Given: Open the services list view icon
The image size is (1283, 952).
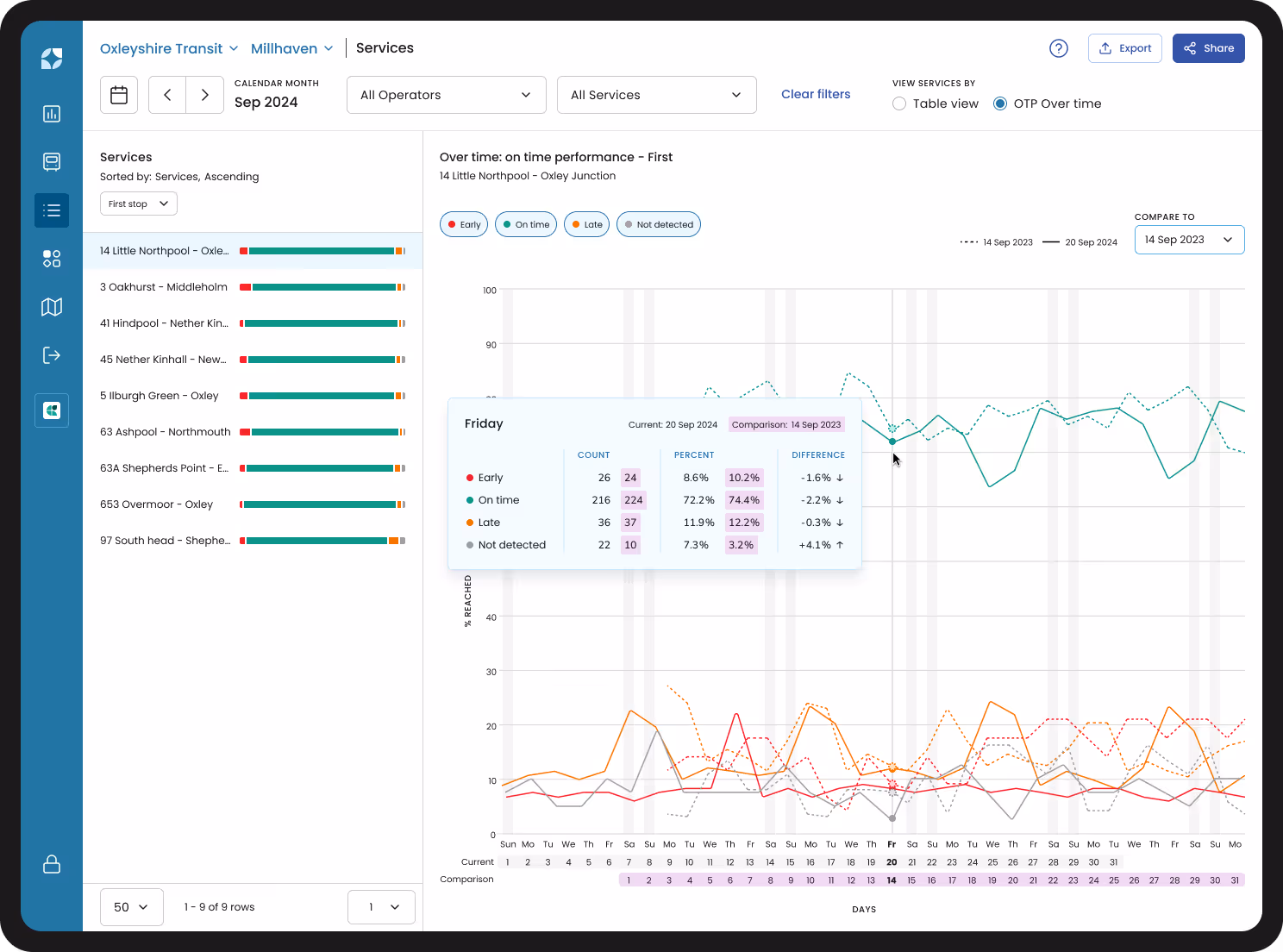Looking at the screenshot, I should (52, 210).
